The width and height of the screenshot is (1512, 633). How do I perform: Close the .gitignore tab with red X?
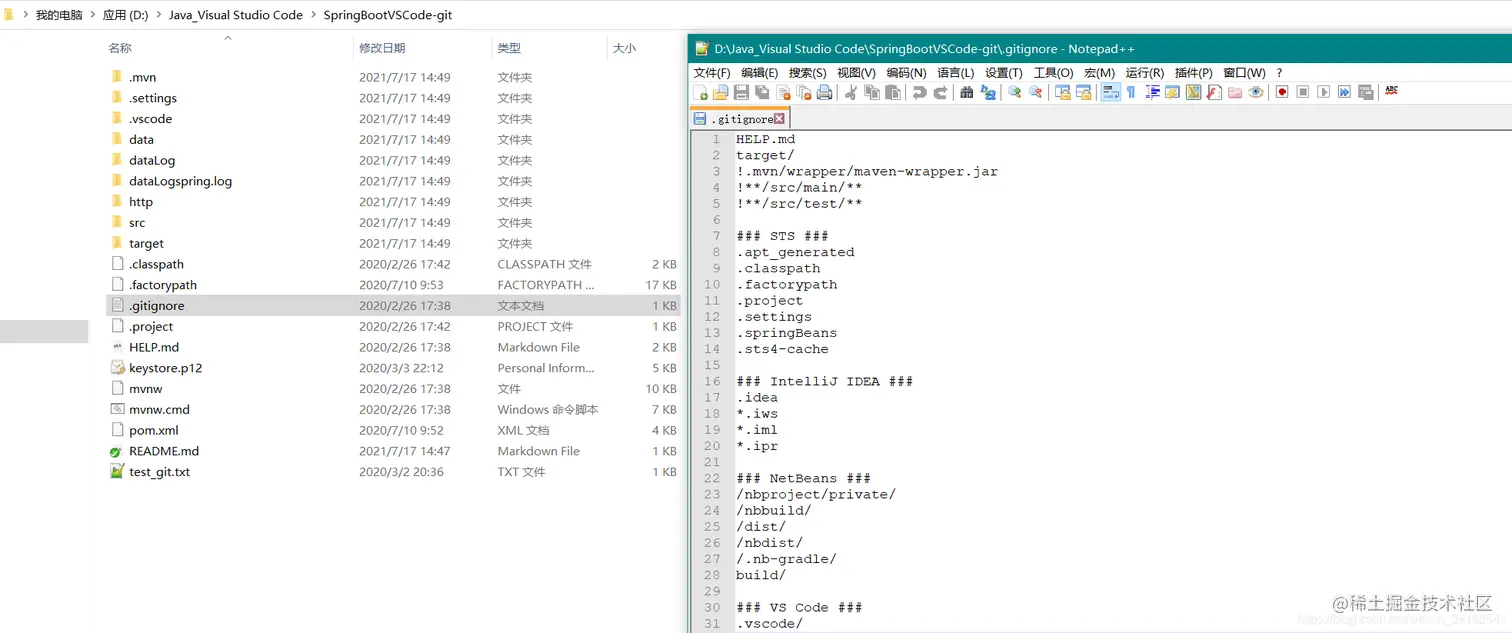coord(780,119)
